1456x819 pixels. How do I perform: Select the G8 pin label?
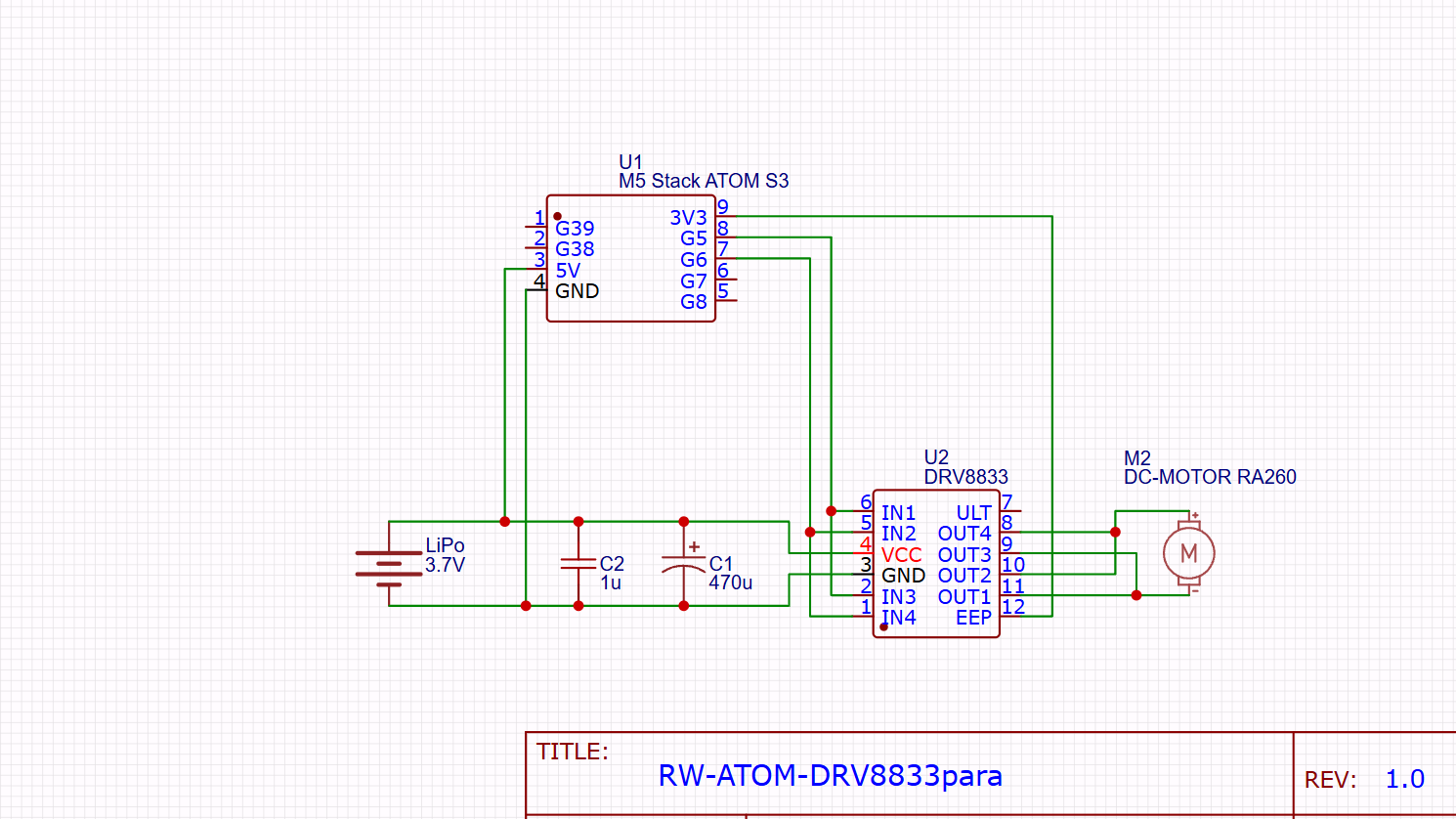click(x=694, y=302)
